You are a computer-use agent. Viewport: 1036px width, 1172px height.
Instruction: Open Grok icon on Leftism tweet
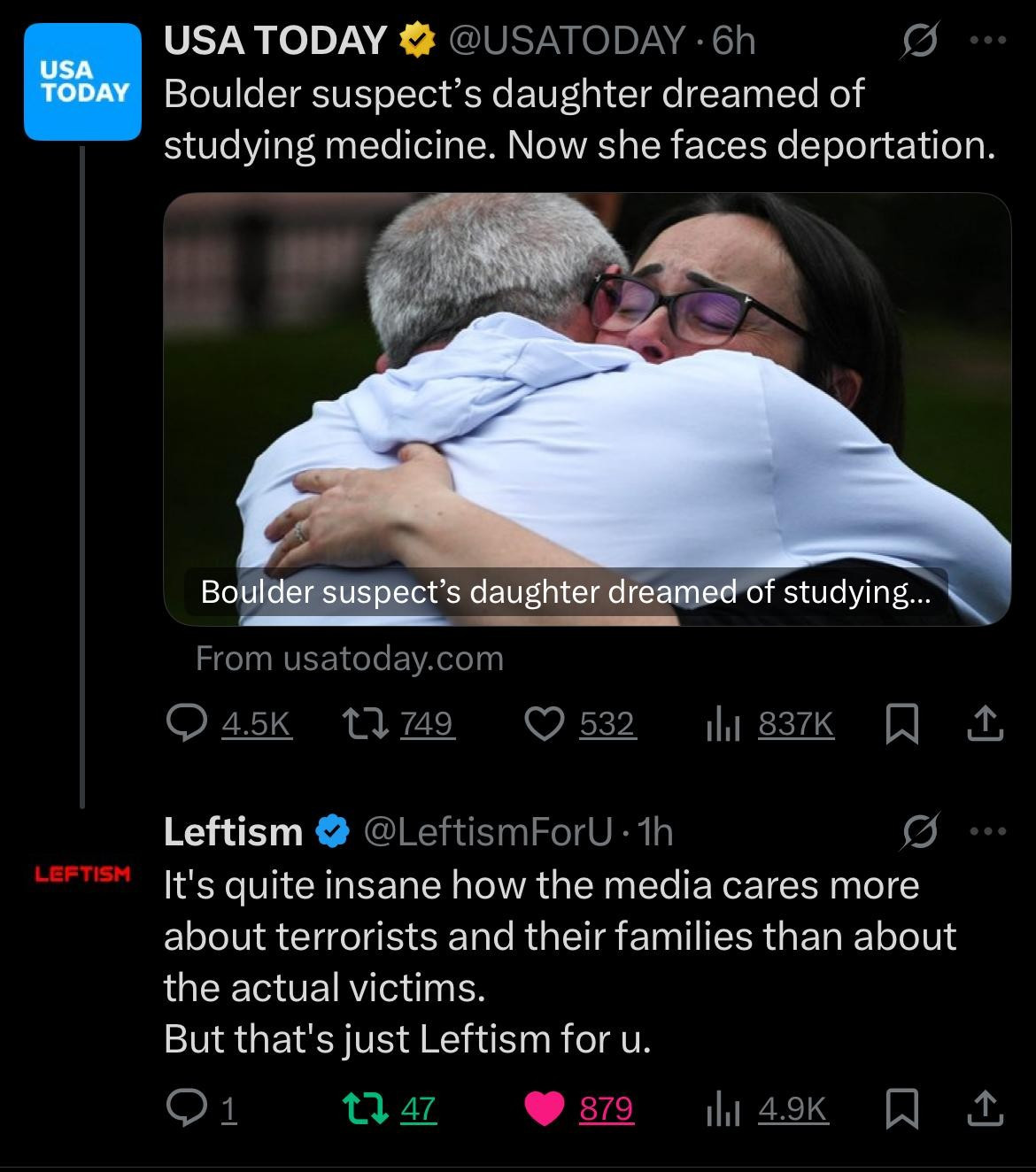pos(918,832)
